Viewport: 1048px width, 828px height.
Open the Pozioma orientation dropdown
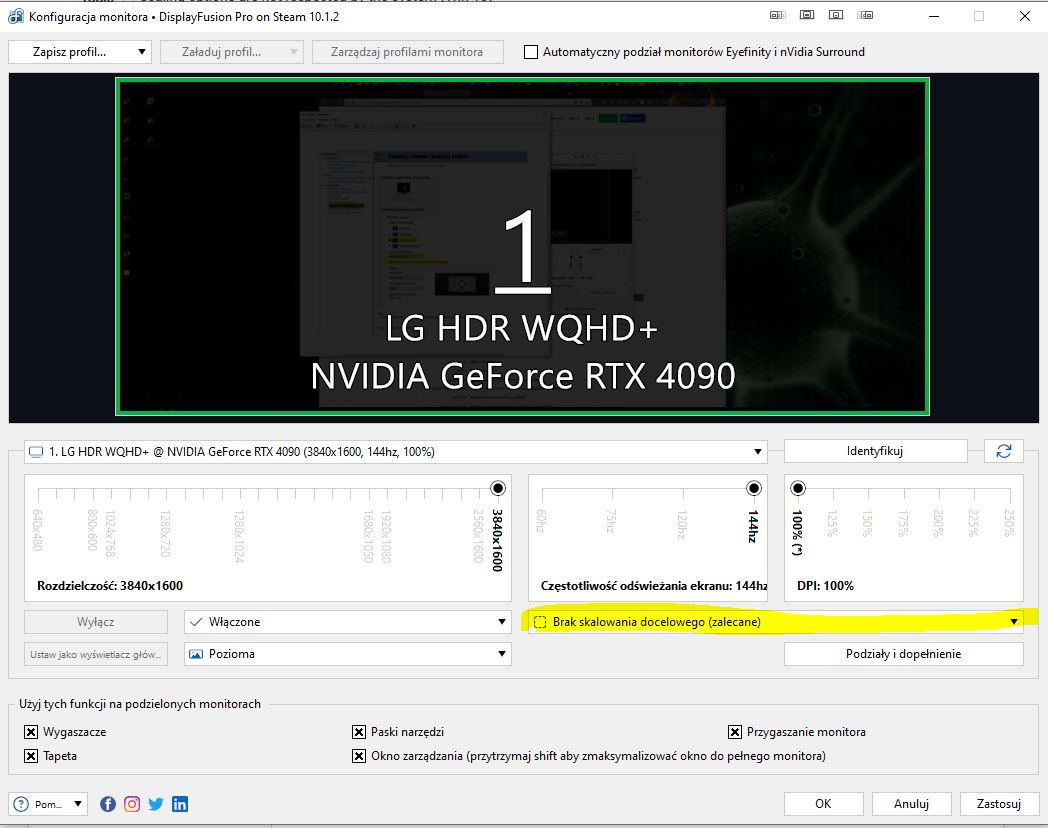(x=347, y=654)
